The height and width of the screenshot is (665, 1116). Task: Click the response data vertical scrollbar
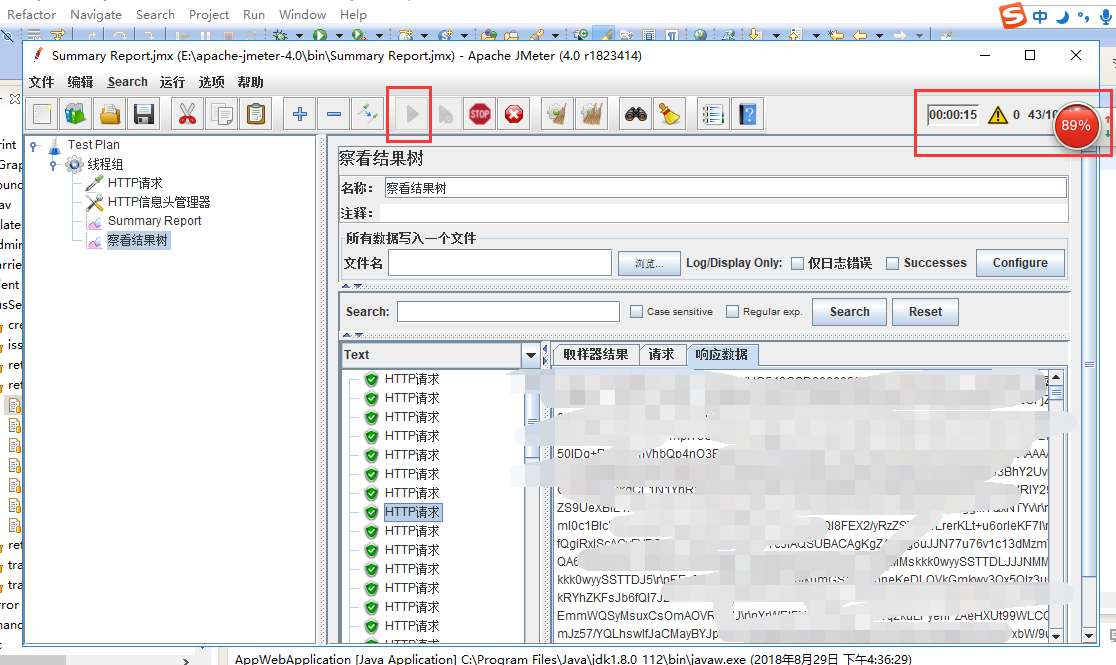1056,506
